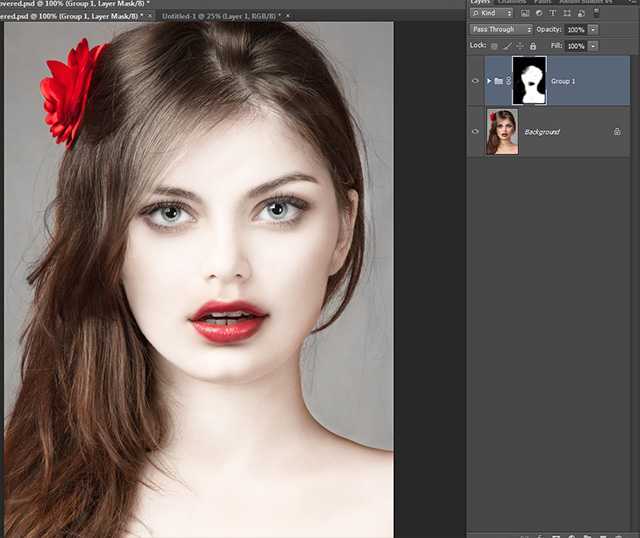Filter layers by shape layer icon
The width and height of the screenshot is (640, 538).
coord(567,14)
